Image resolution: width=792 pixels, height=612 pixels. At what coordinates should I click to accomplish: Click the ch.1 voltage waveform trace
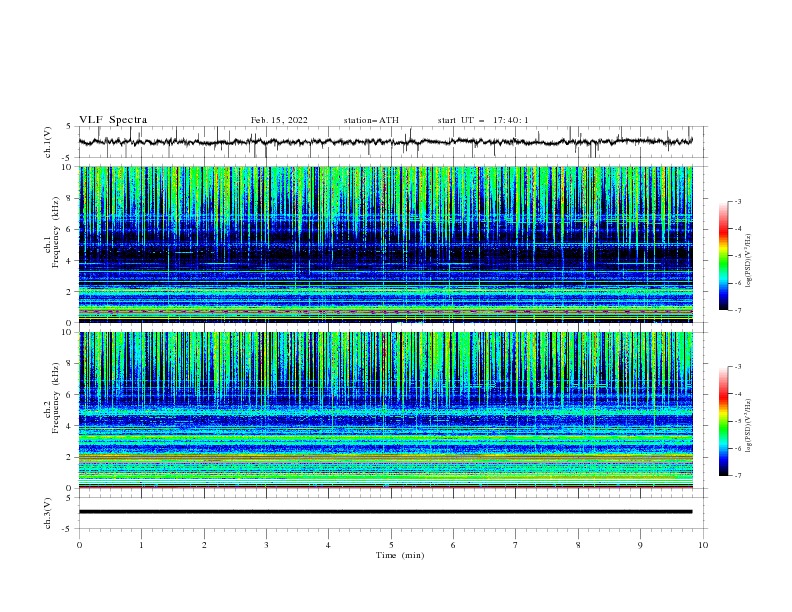385,142
